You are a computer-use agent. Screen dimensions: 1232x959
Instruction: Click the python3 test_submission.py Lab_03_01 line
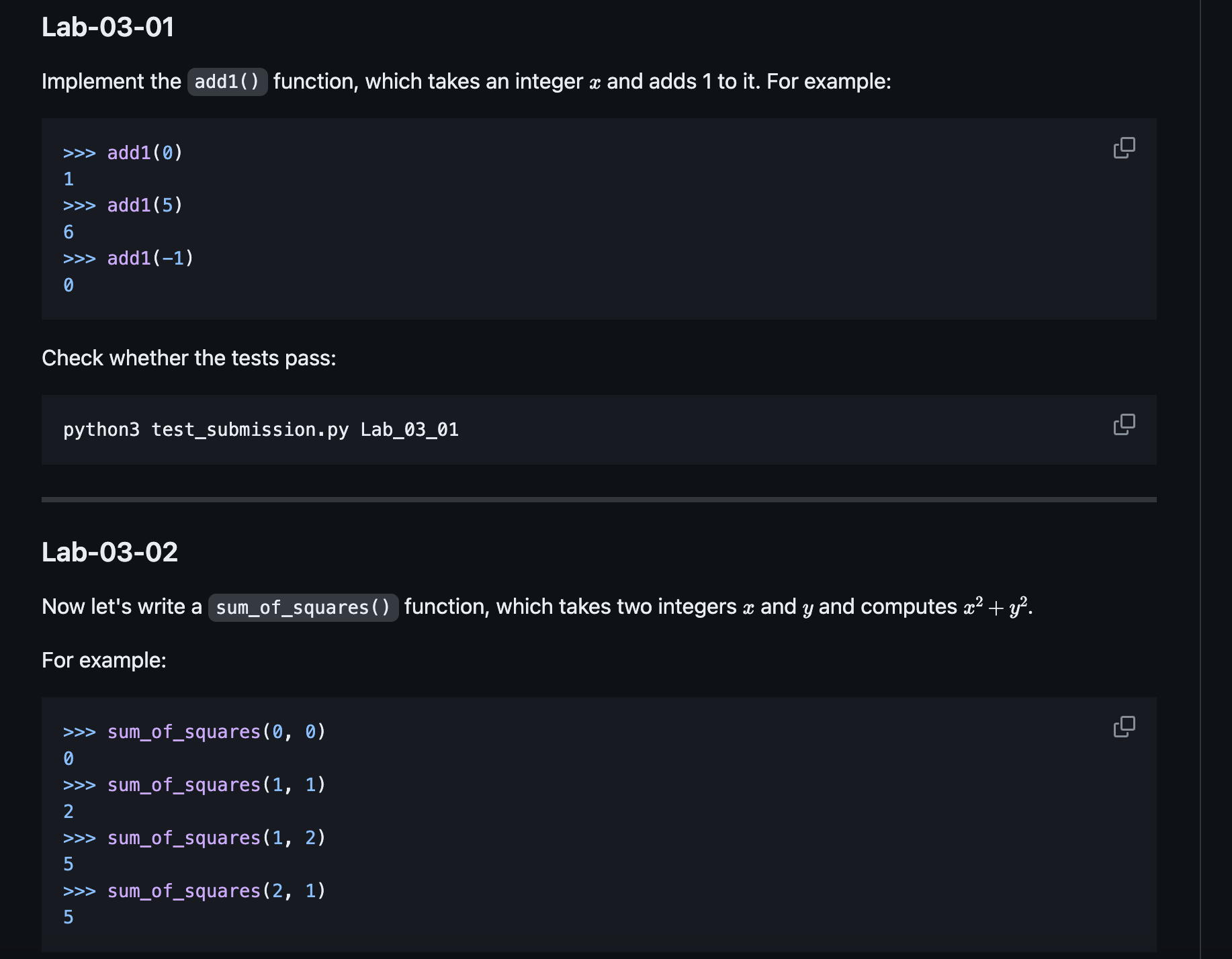[x=261, y=430]
